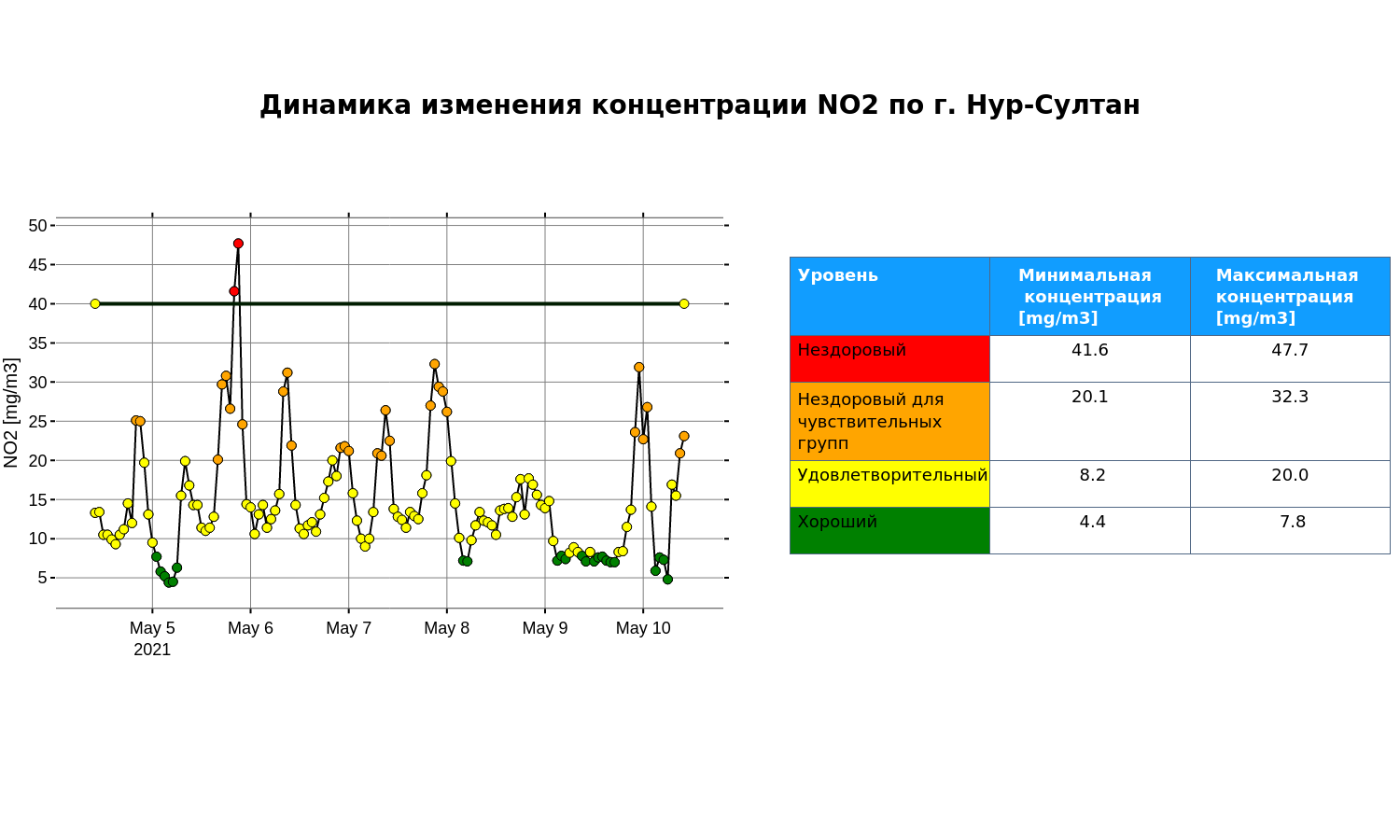Select the orange Нездоровый для чувствительных групп cell
Screen dimensions: 1400x840
point(889,421)
